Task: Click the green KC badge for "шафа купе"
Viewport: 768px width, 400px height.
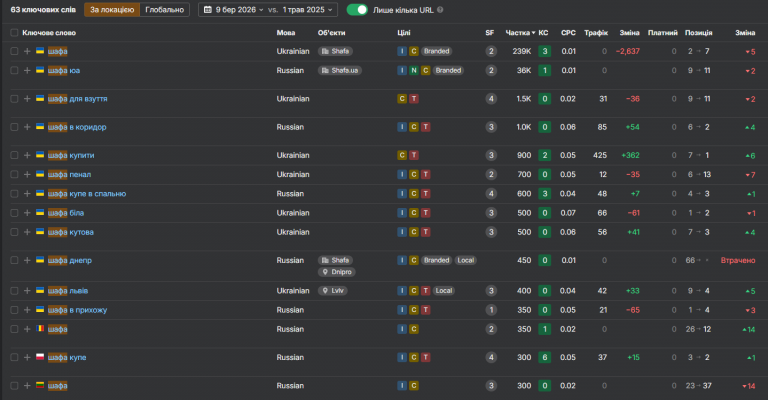Action: [544, 357]
